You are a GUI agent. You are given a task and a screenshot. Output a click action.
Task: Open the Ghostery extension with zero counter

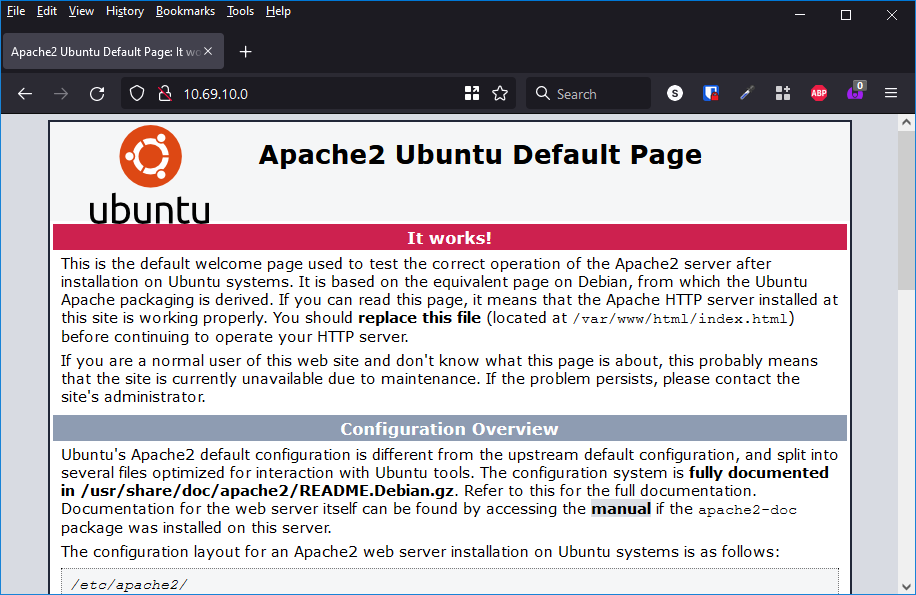[x=855, y=92]
